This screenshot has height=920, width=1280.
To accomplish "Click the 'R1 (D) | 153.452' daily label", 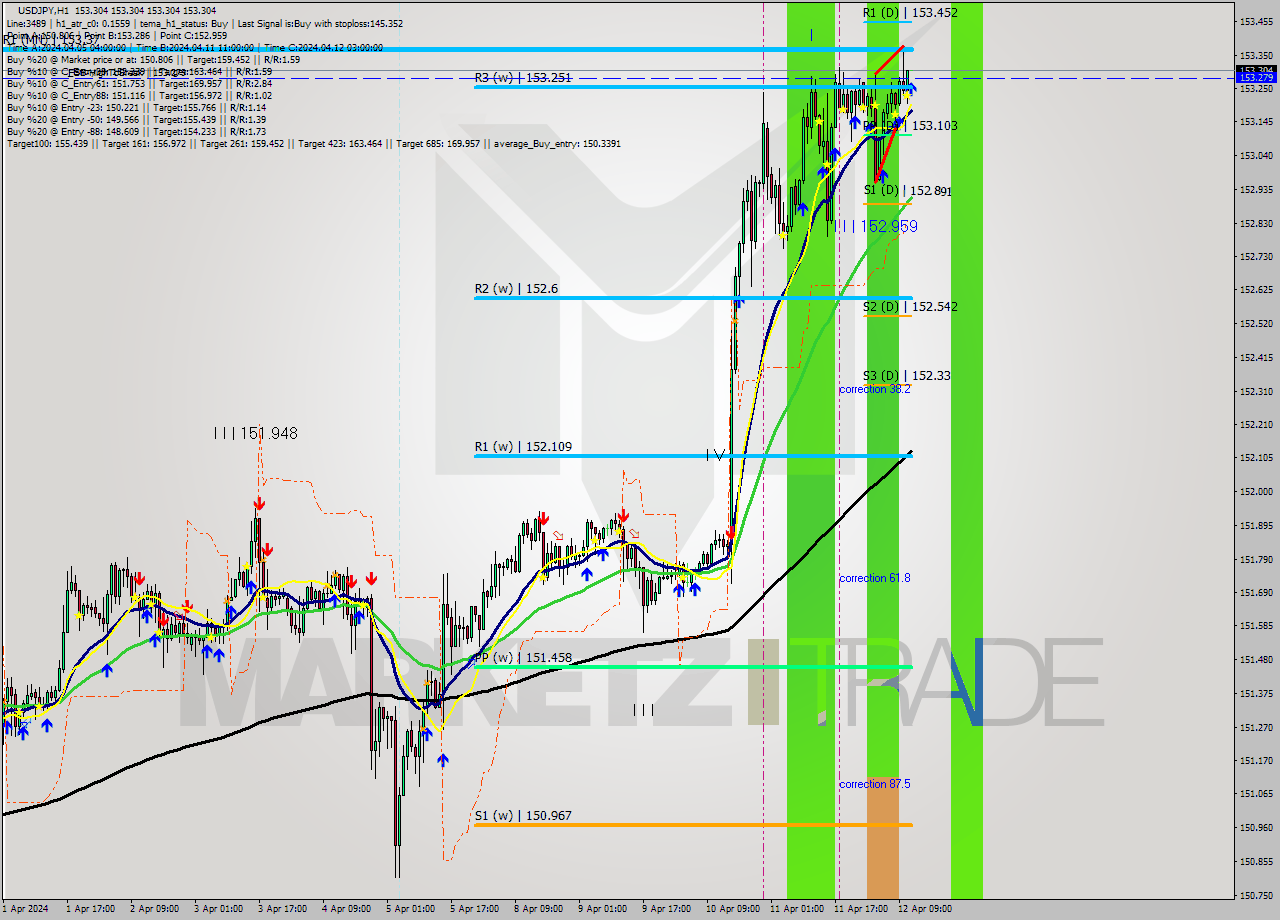I will 910,13.
